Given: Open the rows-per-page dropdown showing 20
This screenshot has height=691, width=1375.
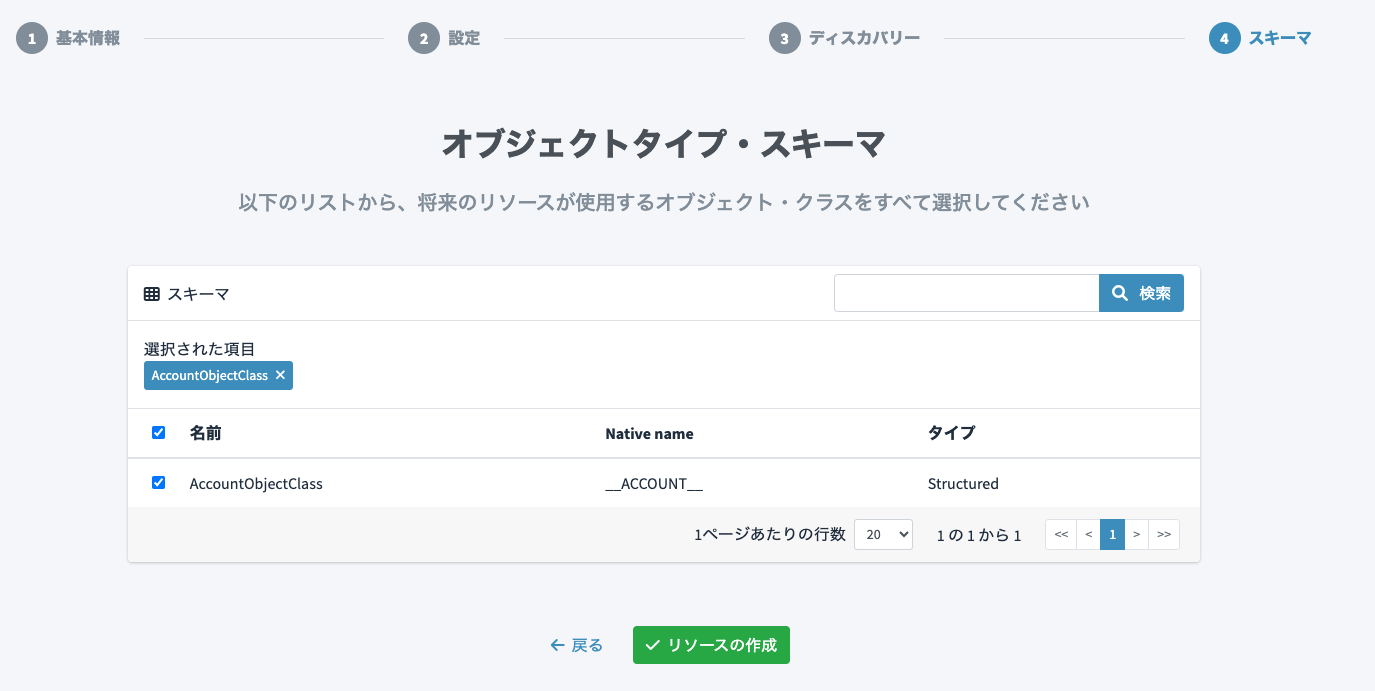Looking at the screenshot, I should (883, 534).
